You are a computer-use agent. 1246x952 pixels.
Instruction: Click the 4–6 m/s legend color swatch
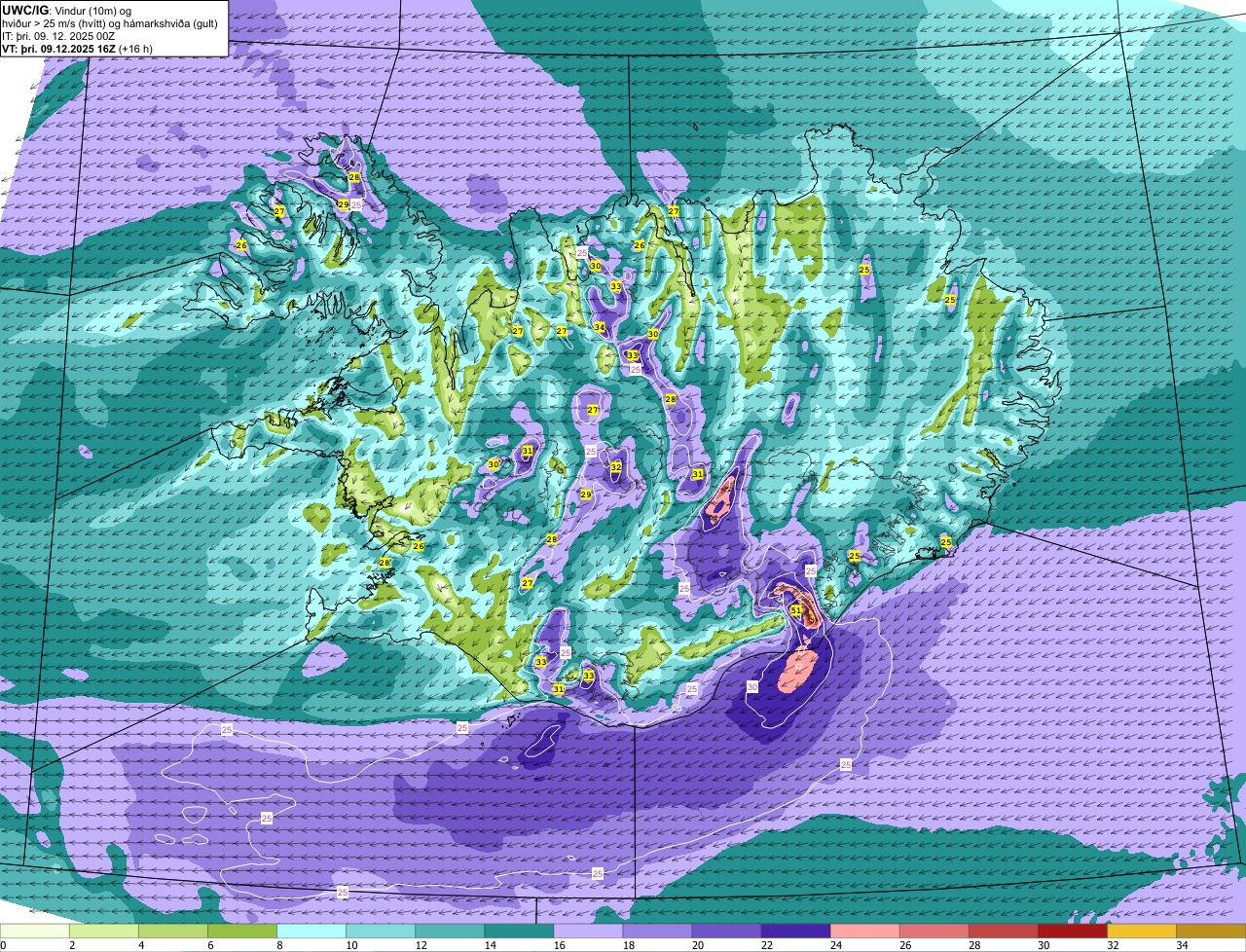tap(173, 932)
